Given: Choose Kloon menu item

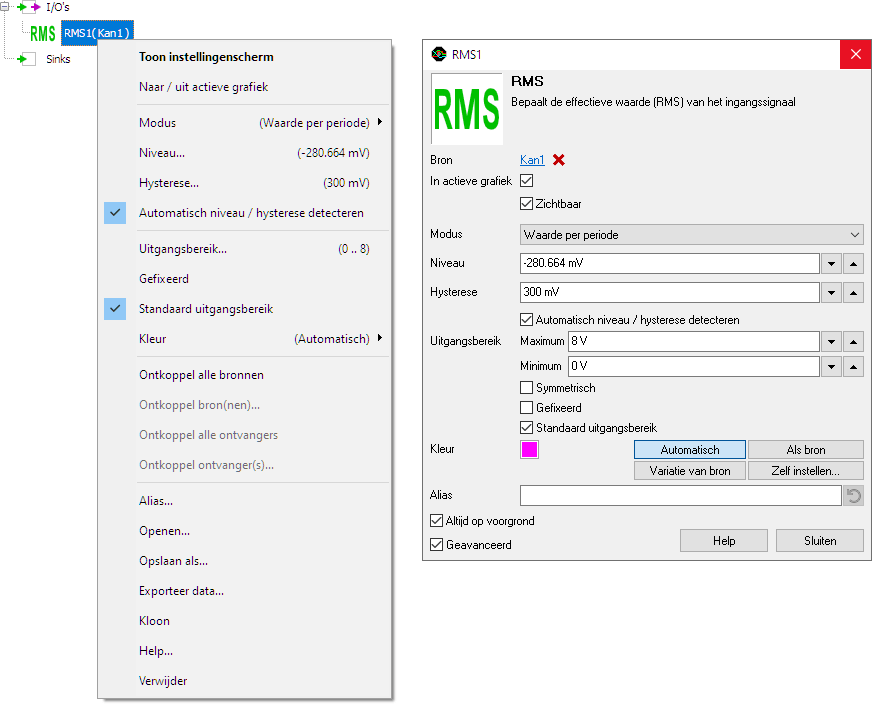Looking at the screenshot, I should [x=245, y=621].
